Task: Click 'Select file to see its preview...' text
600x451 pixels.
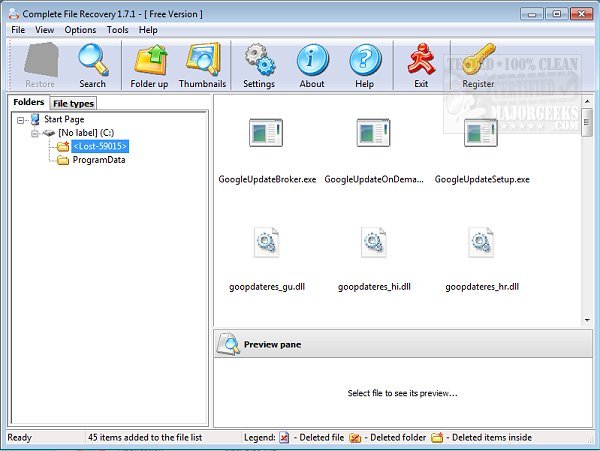Action: tap(402, 393)
